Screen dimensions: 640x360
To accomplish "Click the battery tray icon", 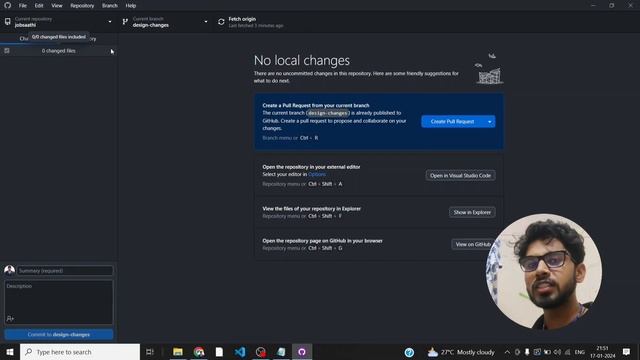I will pyautogui.click(x=547, y=352).
